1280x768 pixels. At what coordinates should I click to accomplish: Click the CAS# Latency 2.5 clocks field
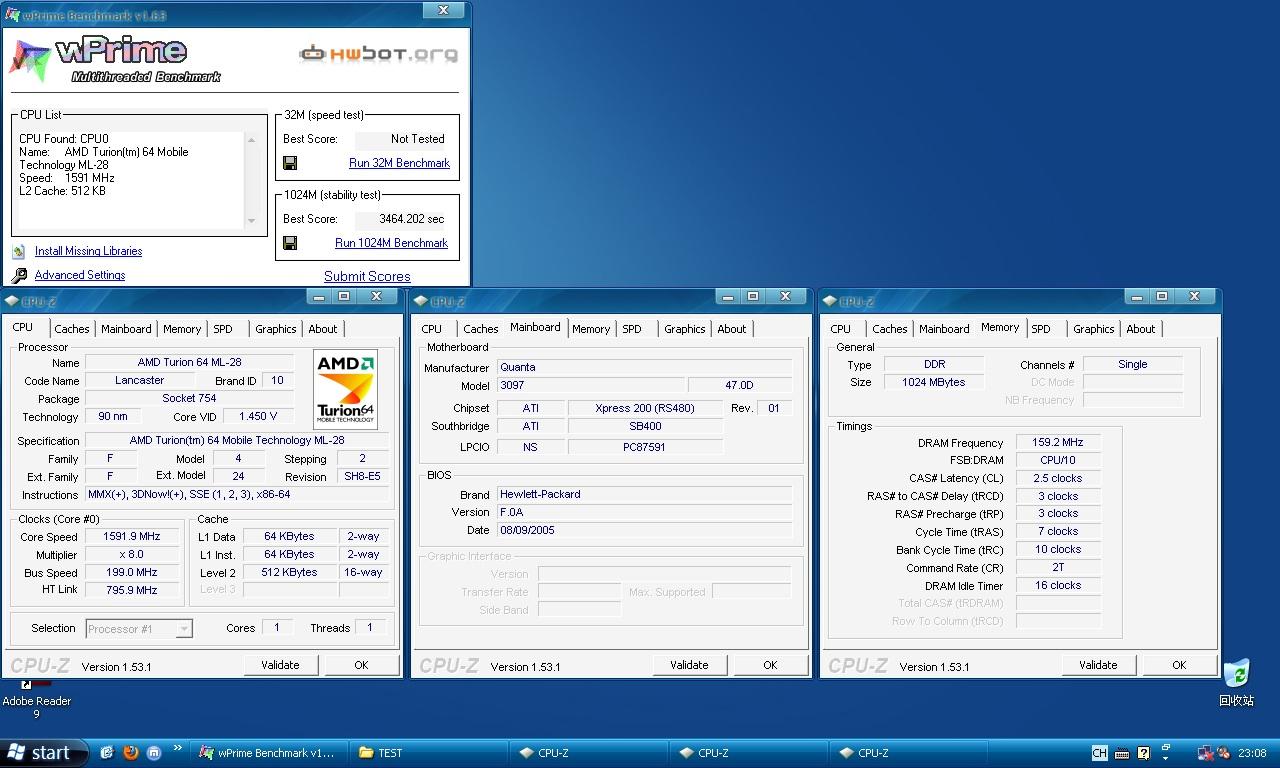pos(1058,478)
